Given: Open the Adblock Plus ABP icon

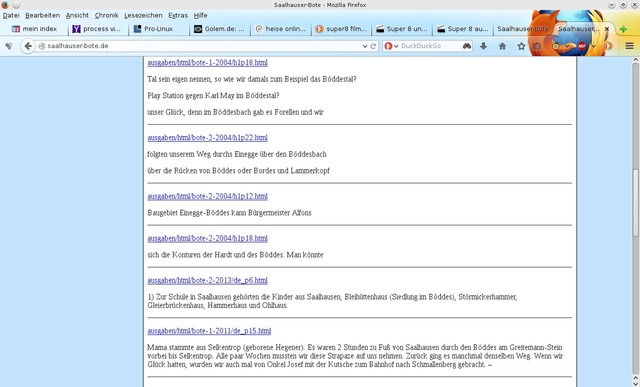Looking at the screenshot, I should (x=582, y=46).
